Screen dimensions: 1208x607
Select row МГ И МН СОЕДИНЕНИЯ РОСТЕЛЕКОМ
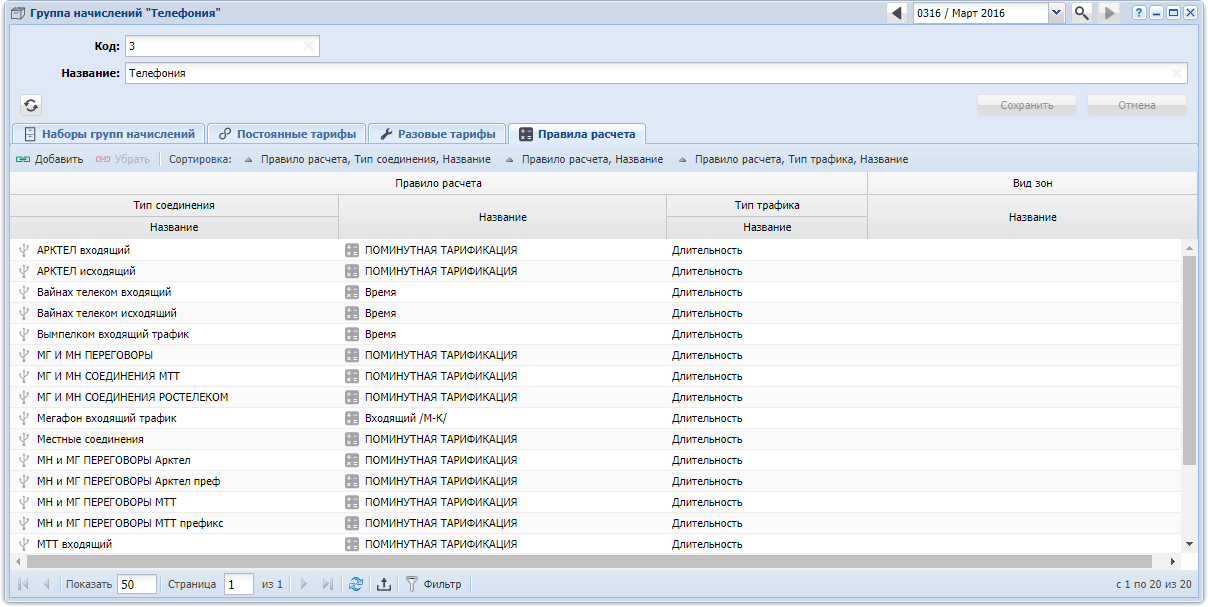tap(596, 397)
